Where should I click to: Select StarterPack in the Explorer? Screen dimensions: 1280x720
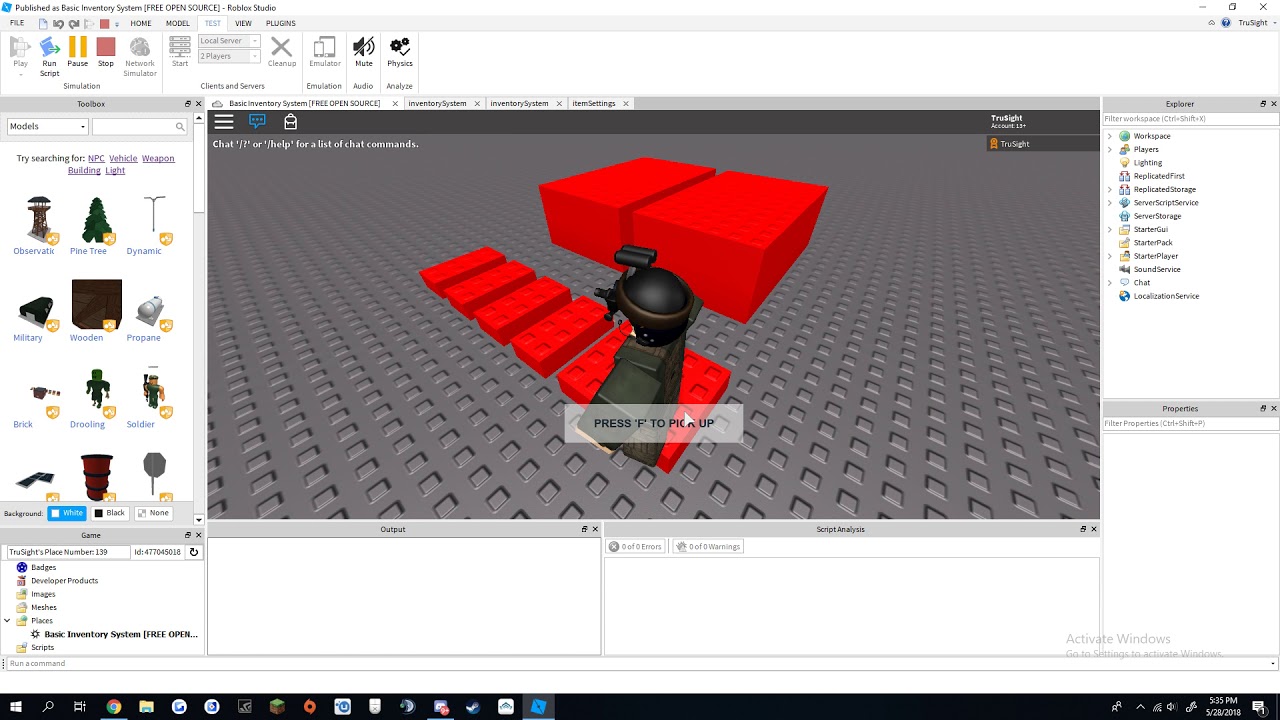(1153, 242)
